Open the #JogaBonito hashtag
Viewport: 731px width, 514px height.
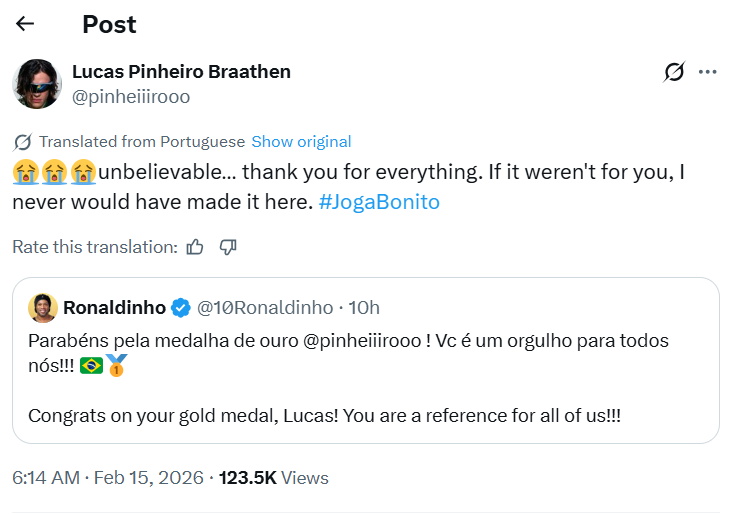378,202
